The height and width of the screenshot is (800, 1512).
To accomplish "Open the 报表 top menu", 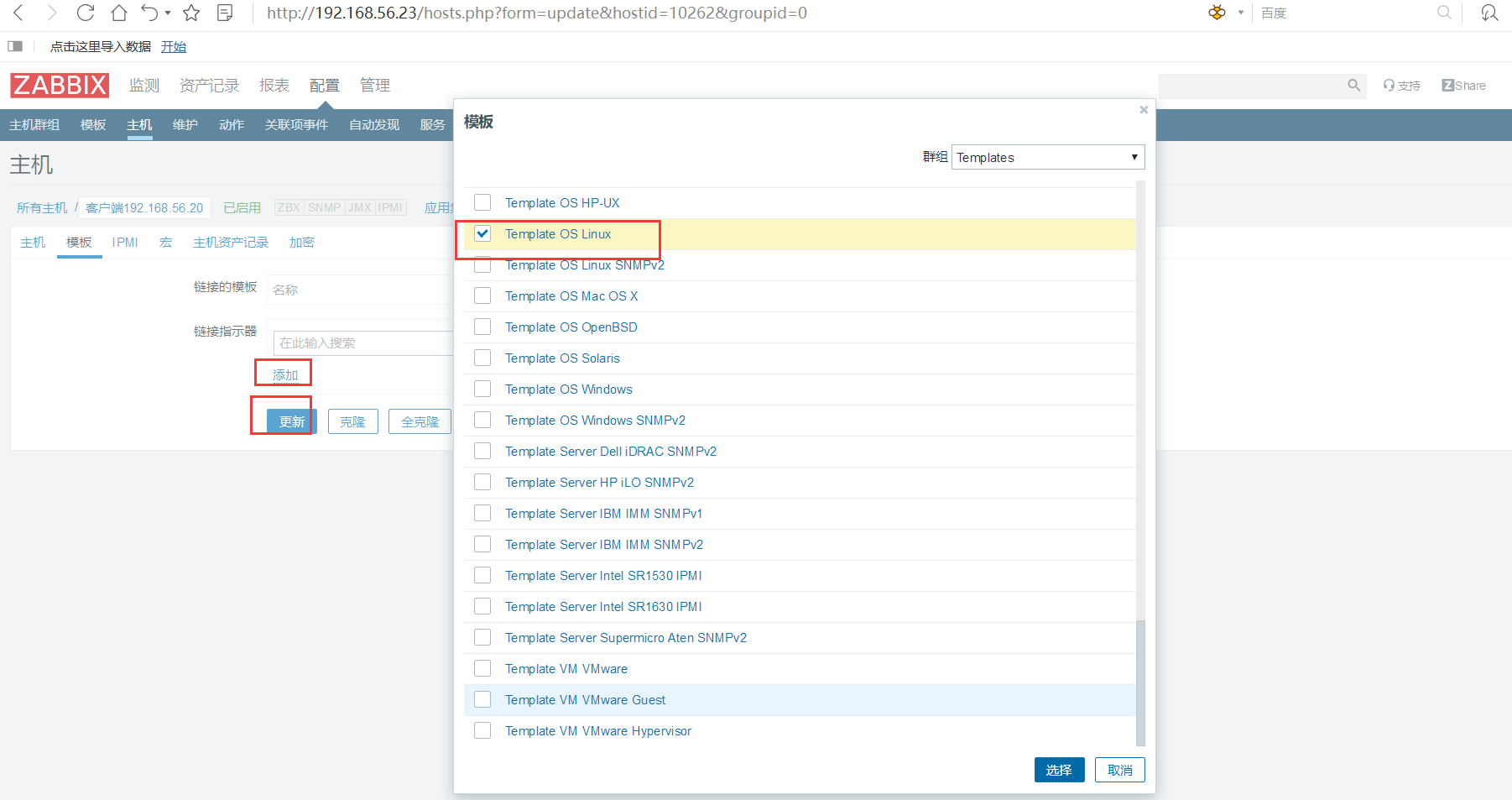I will [274, 86].
